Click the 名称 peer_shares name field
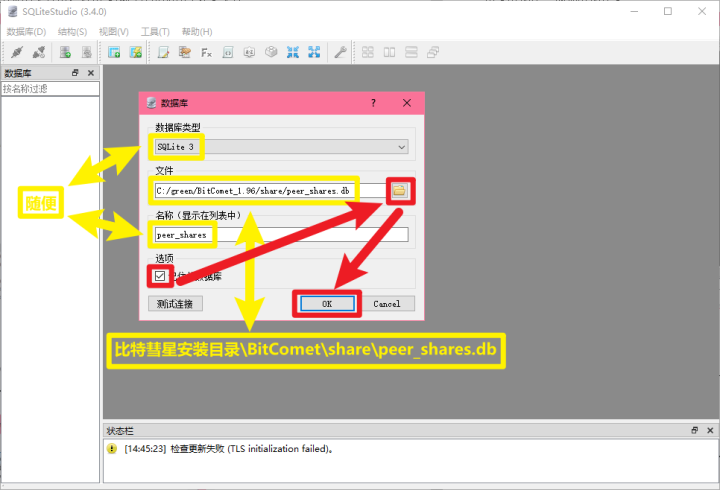Image resolution: width=720 pixels, height=490 pixels. [x=281, y=235]
